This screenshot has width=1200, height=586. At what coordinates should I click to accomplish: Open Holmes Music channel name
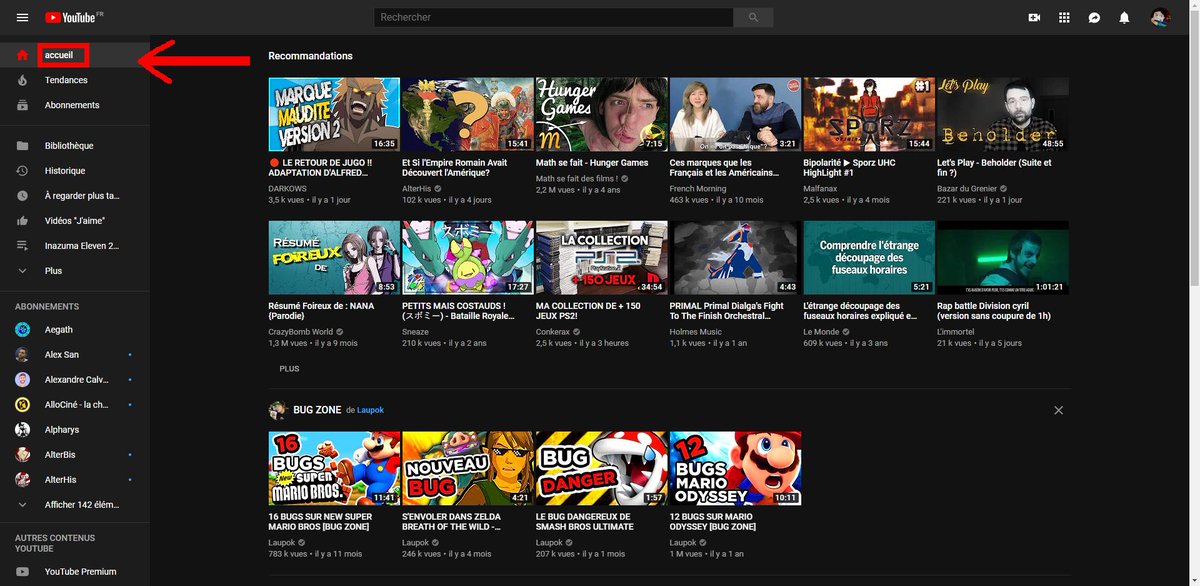pos(696,332)
